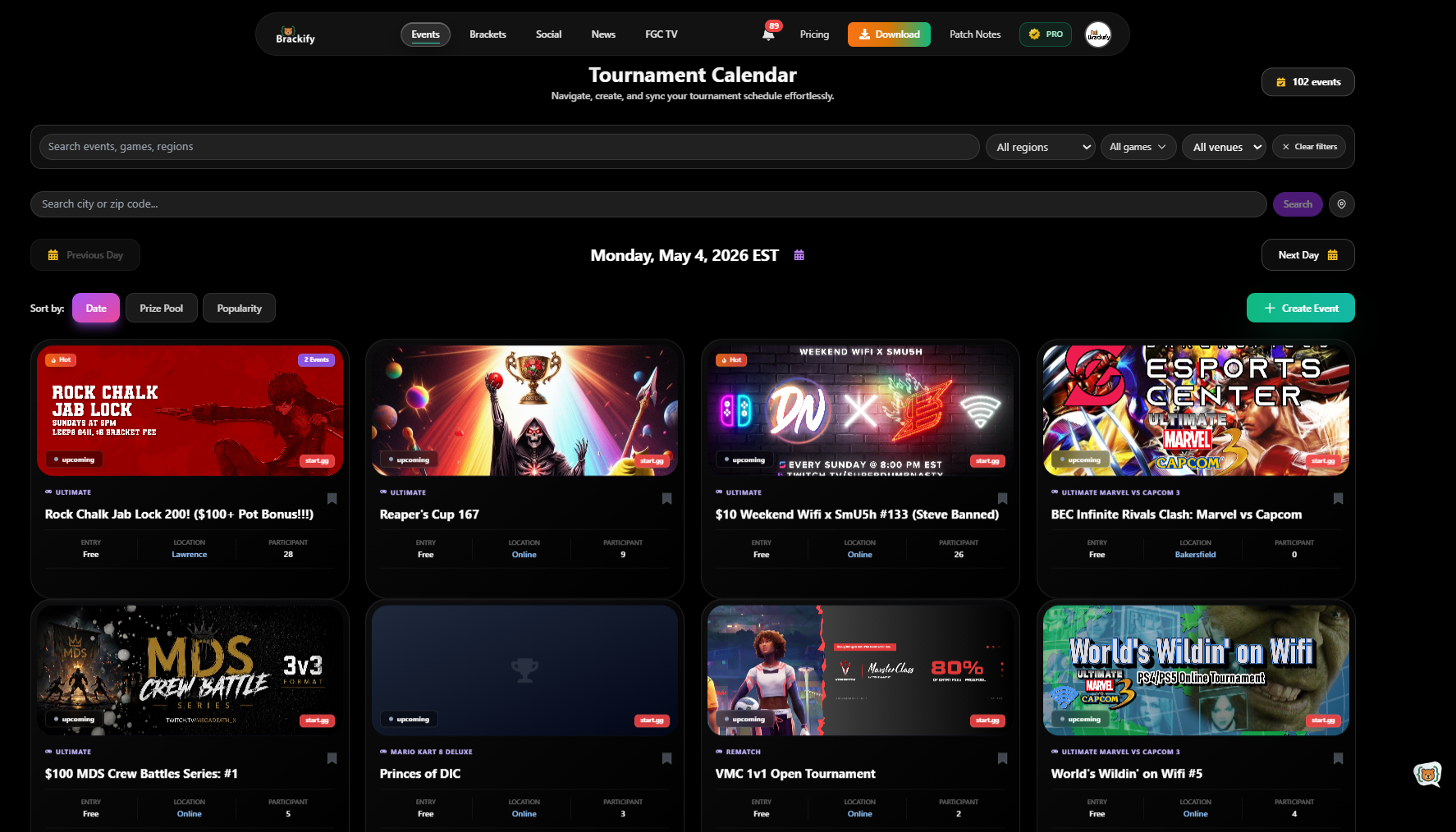The height and width of the screenshot is (832, 1456).
Task: Click the location pin icon next to Search
Action: pos(1341,204)
